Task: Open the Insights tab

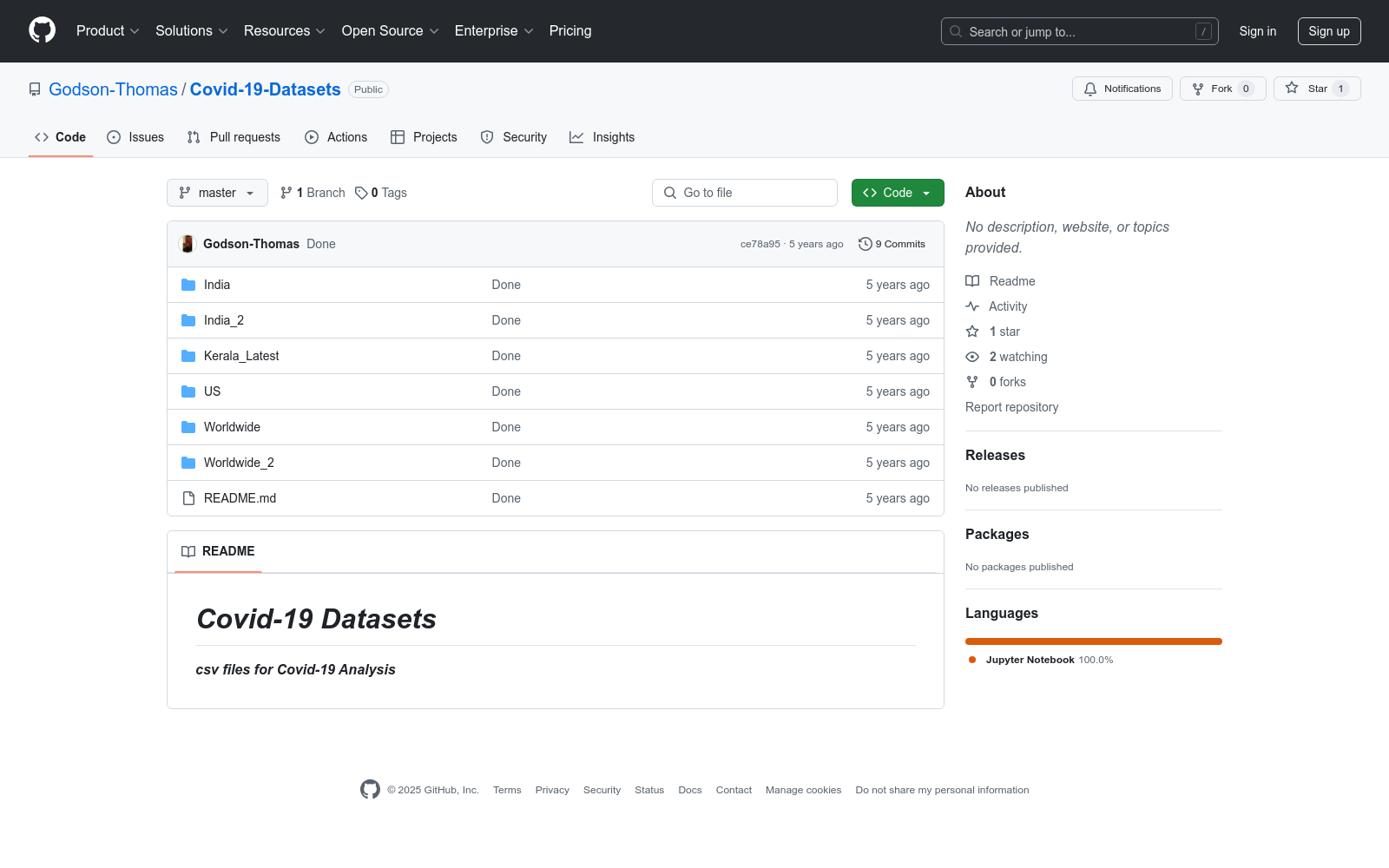Action: [602, 137]
